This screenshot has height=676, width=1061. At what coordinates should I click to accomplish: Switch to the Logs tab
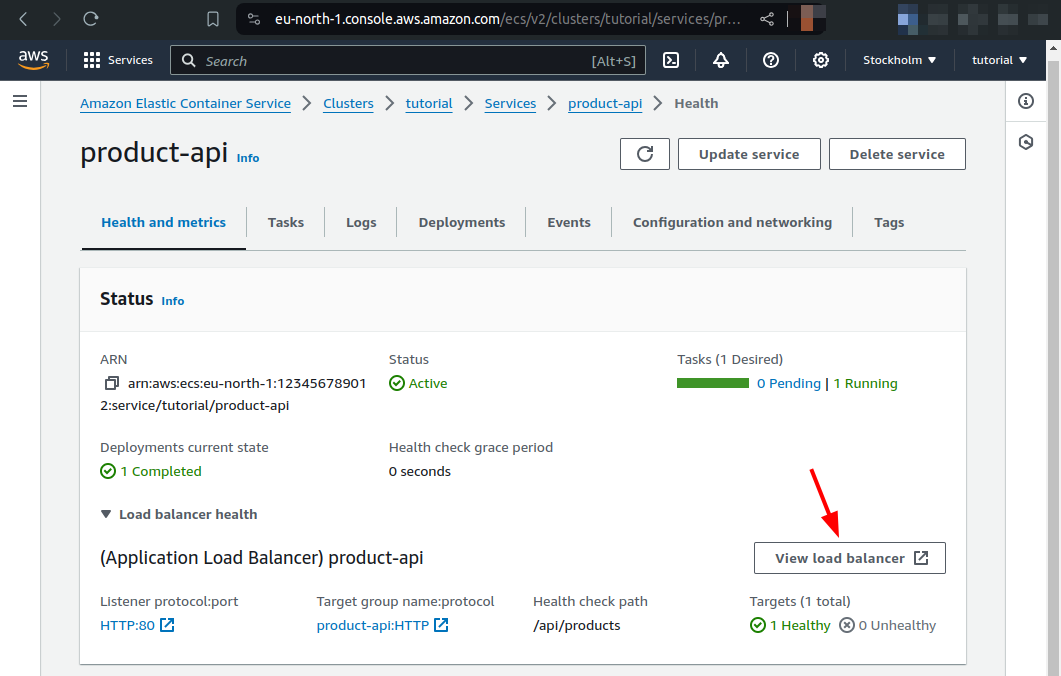tap(361, 223)
